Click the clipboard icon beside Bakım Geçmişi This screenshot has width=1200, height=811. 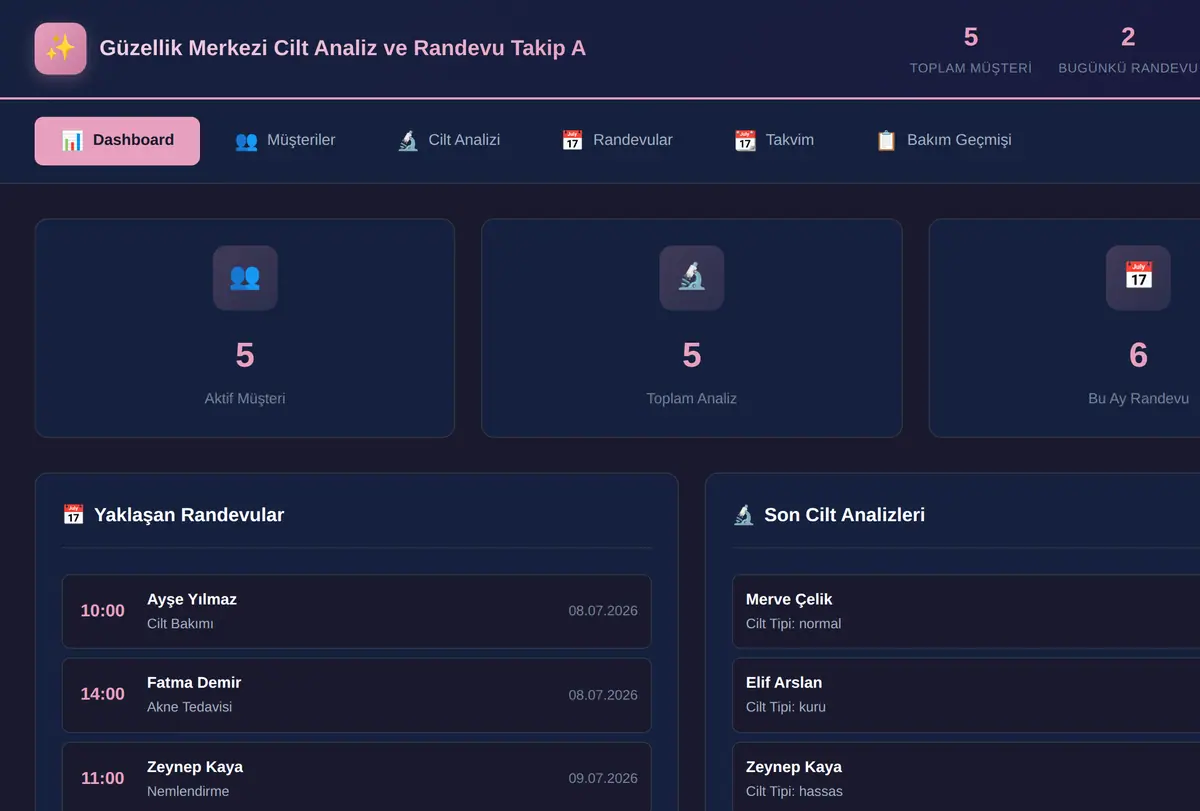coord(886,141)
